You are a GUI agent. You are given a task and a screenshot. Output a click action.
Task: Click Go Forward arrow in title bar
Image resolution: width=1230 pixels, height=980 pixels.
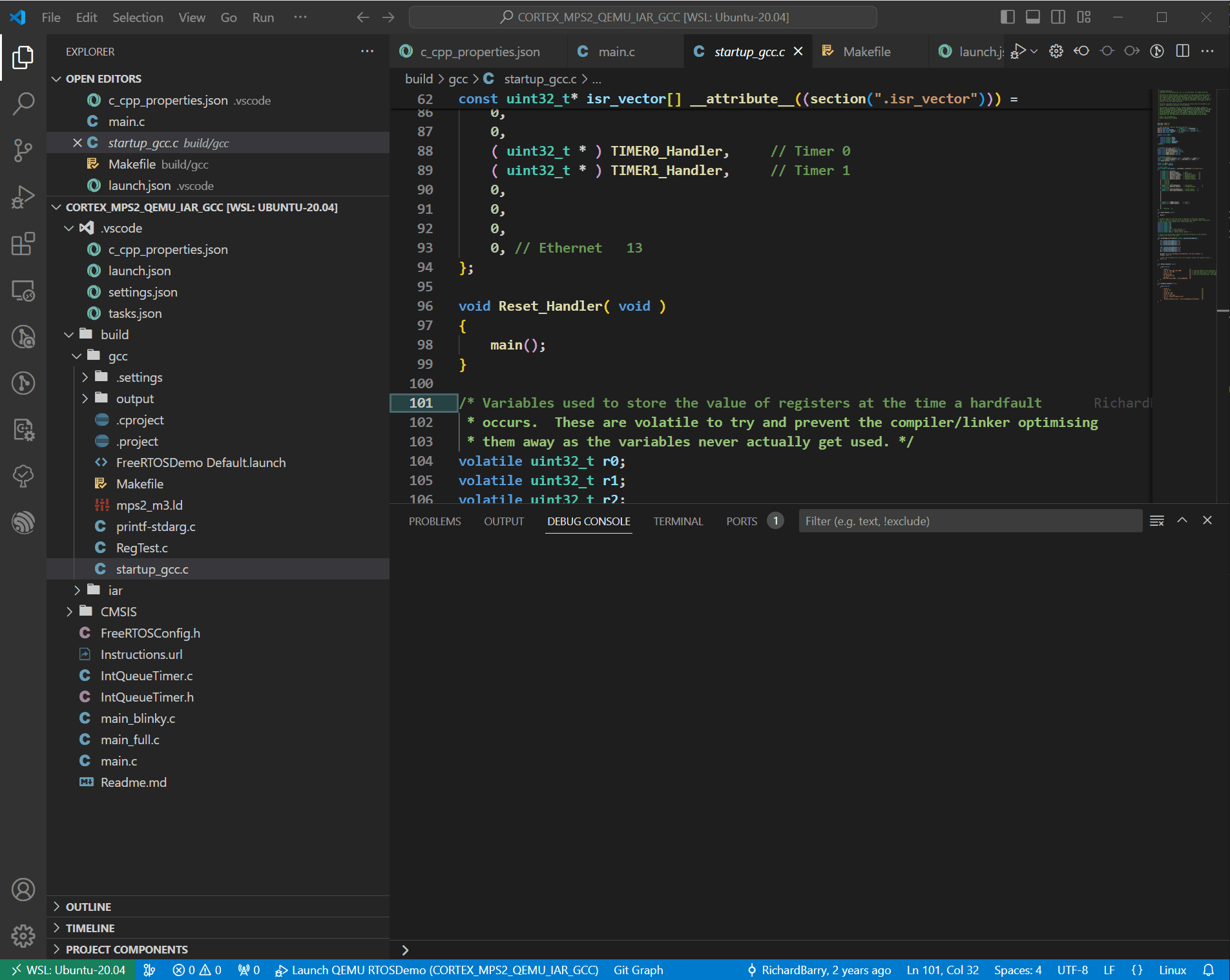coord(388,17)
